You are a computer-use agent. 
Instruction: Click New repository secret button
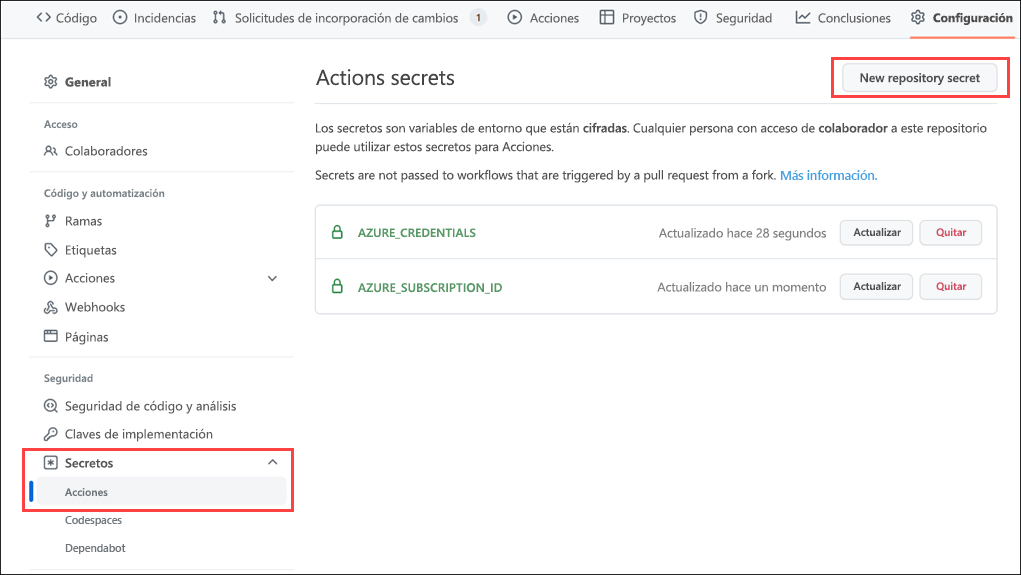[x=919, y=78]
